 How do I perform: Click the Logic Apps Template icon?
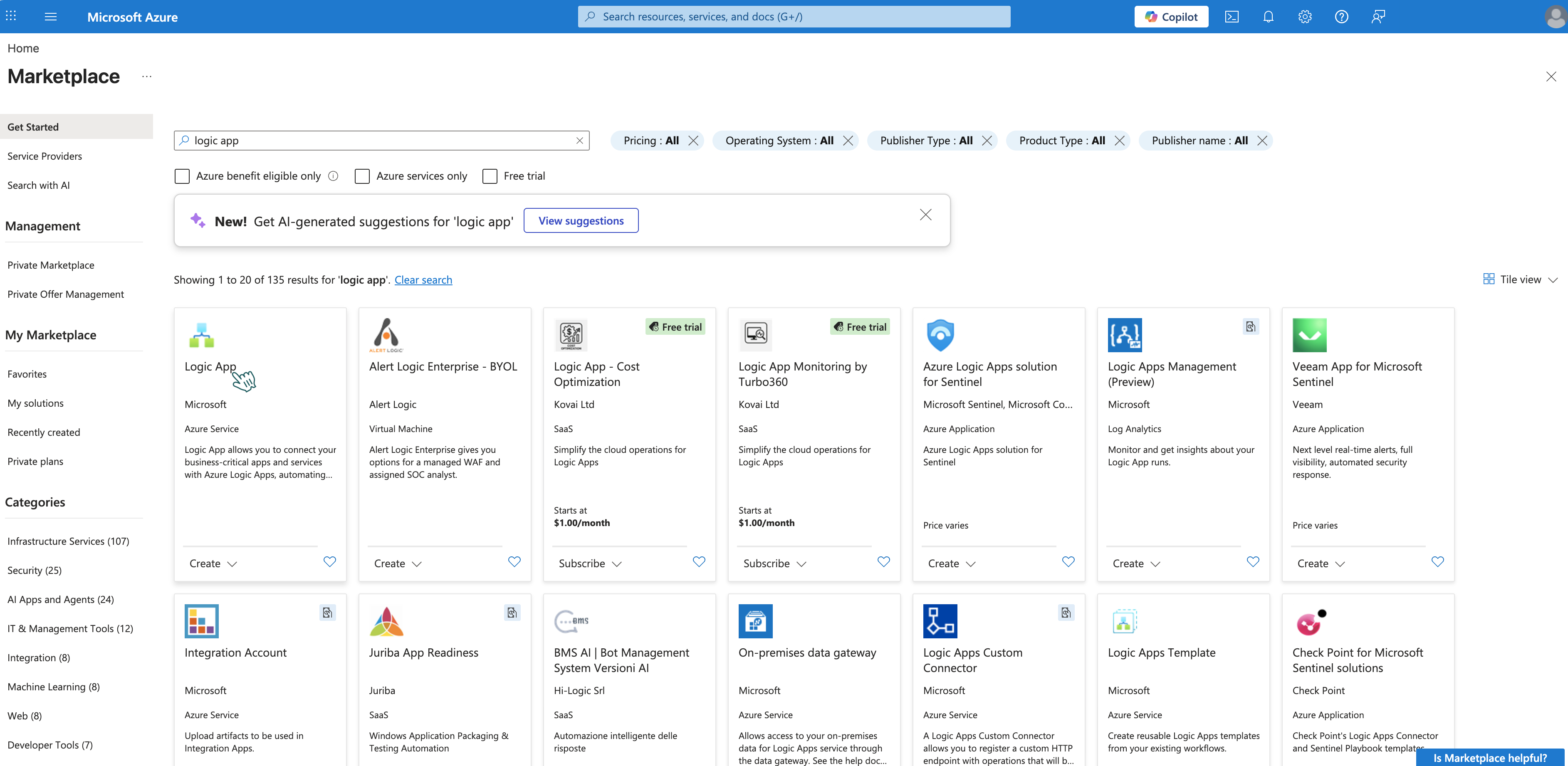point(1124,620)
